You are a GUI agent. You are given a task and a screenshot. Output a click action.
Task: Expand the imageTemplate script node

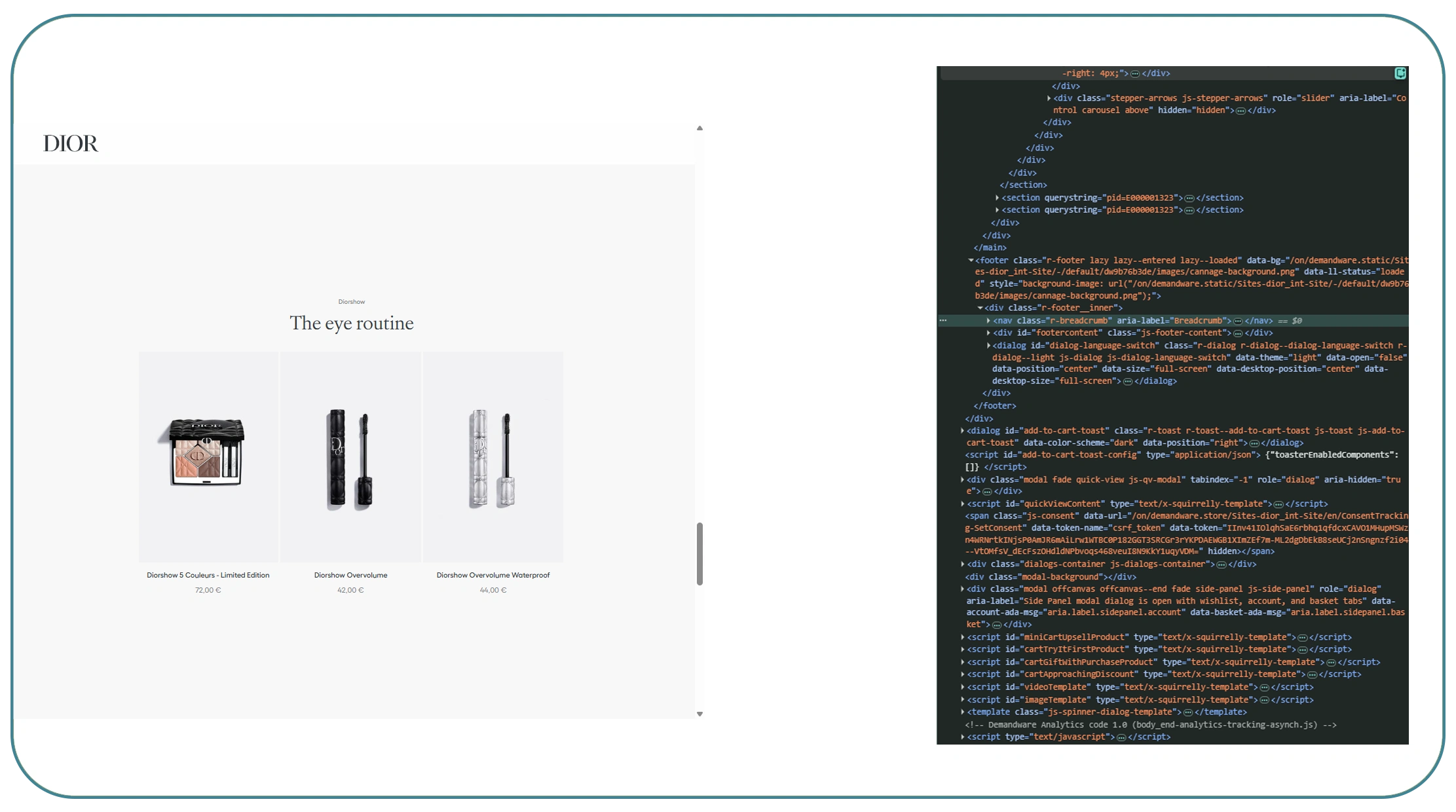(x=962, y=700)
